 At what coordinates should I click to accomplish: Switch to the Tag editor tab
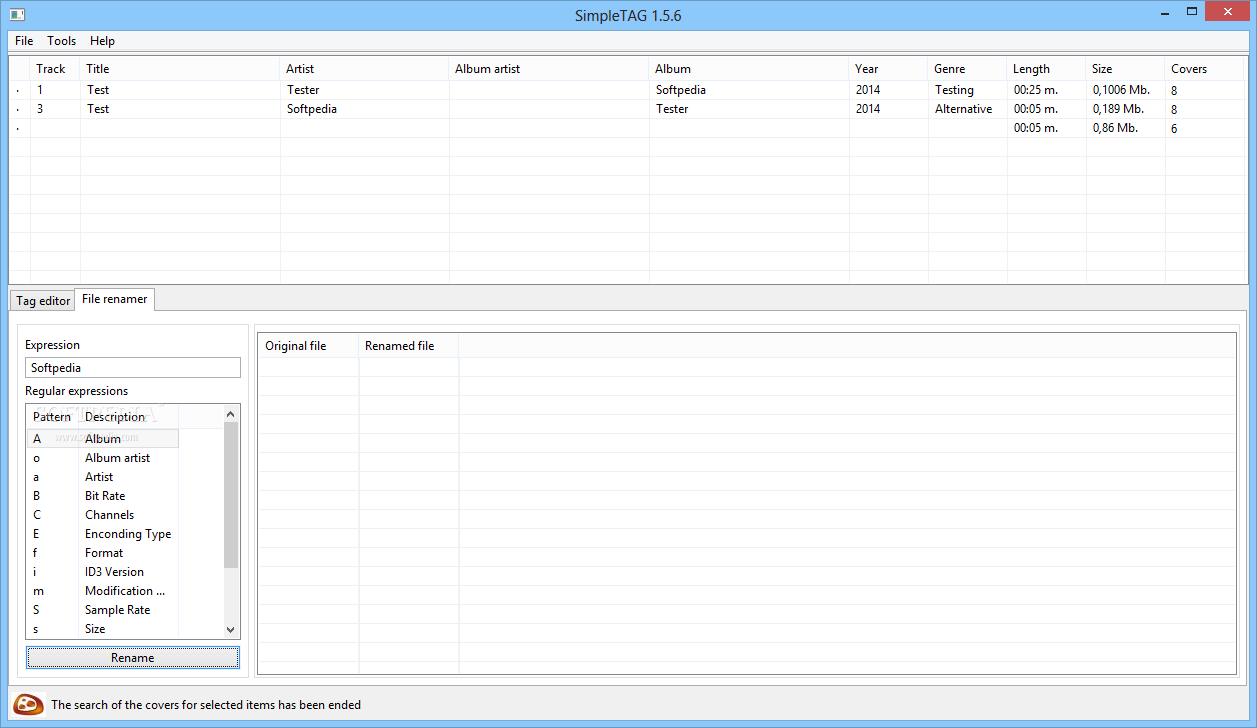(43, 301)
